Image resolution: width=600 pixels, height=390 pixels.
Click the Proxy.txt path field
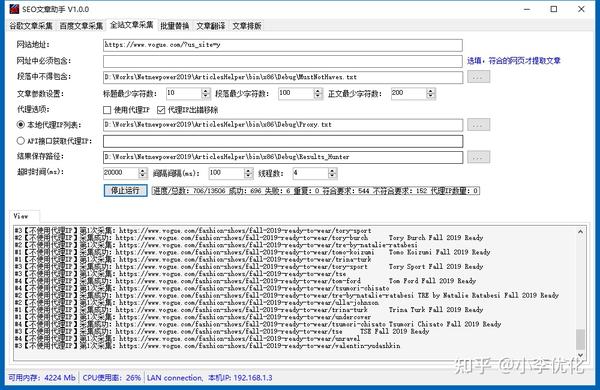click(283, 125)
